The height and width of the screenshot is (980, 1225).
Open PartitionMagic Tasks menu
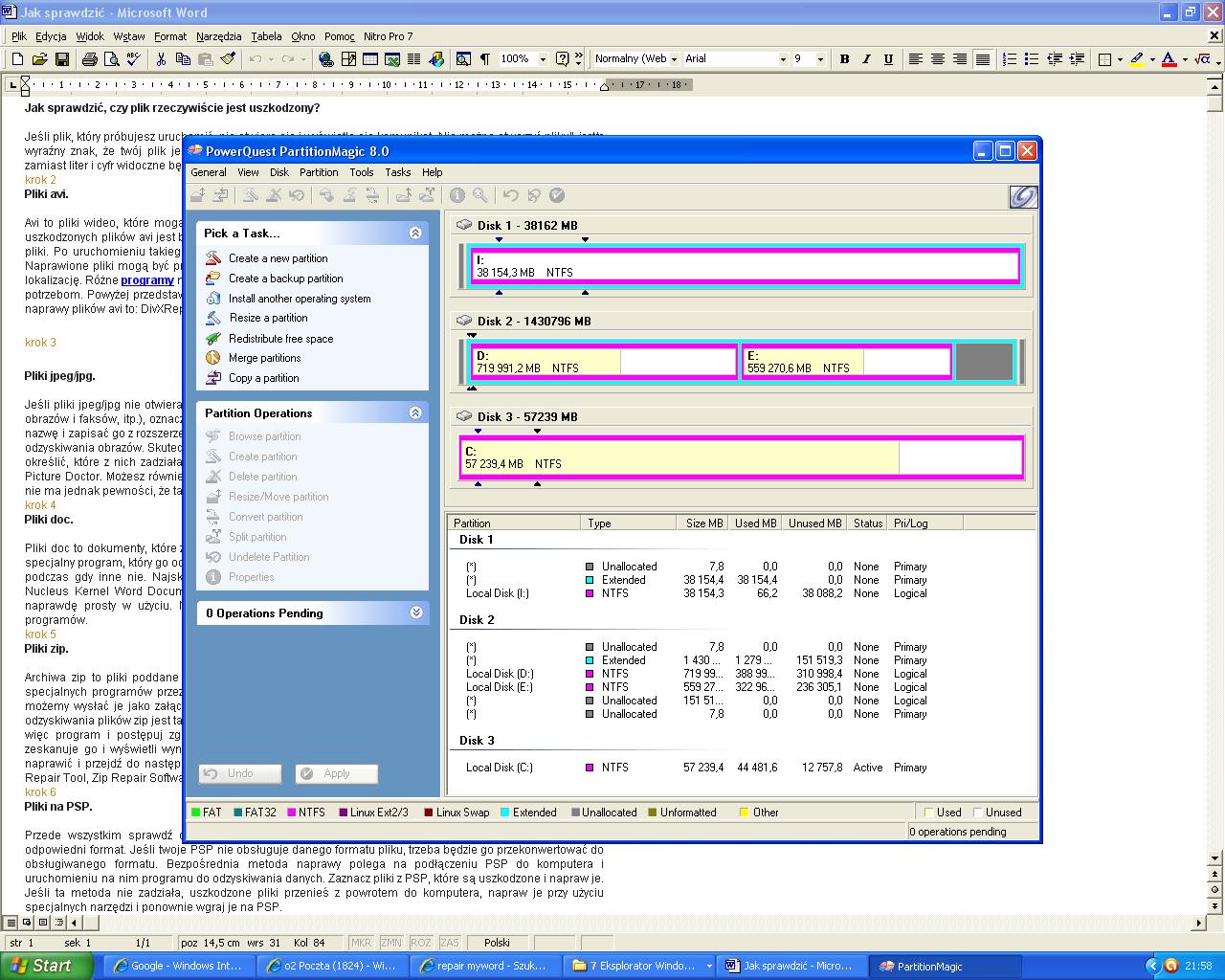pos(398,172)
